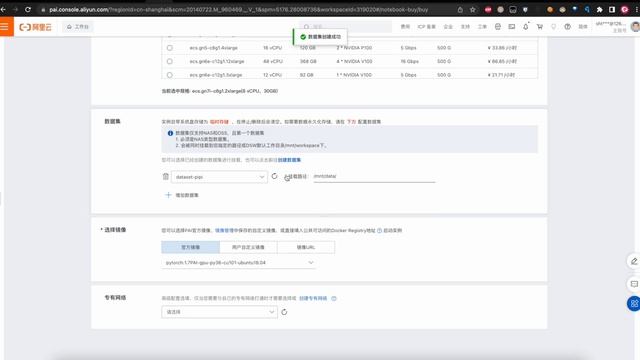640x360 pixels.
Task: Open the feedback chat floating button
Action: coord(634,284)
